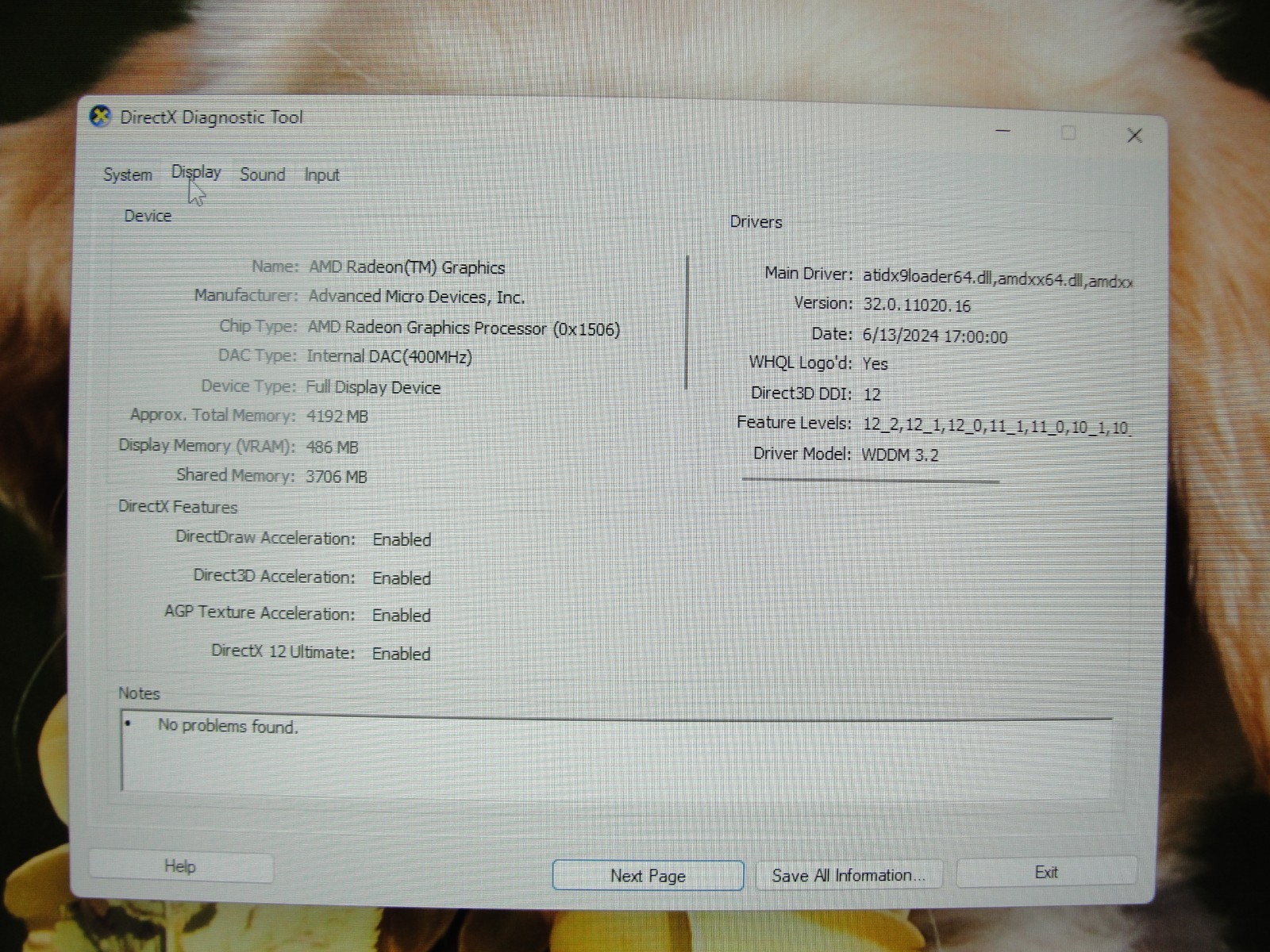Click the 'Name:' label in Device

275,267
